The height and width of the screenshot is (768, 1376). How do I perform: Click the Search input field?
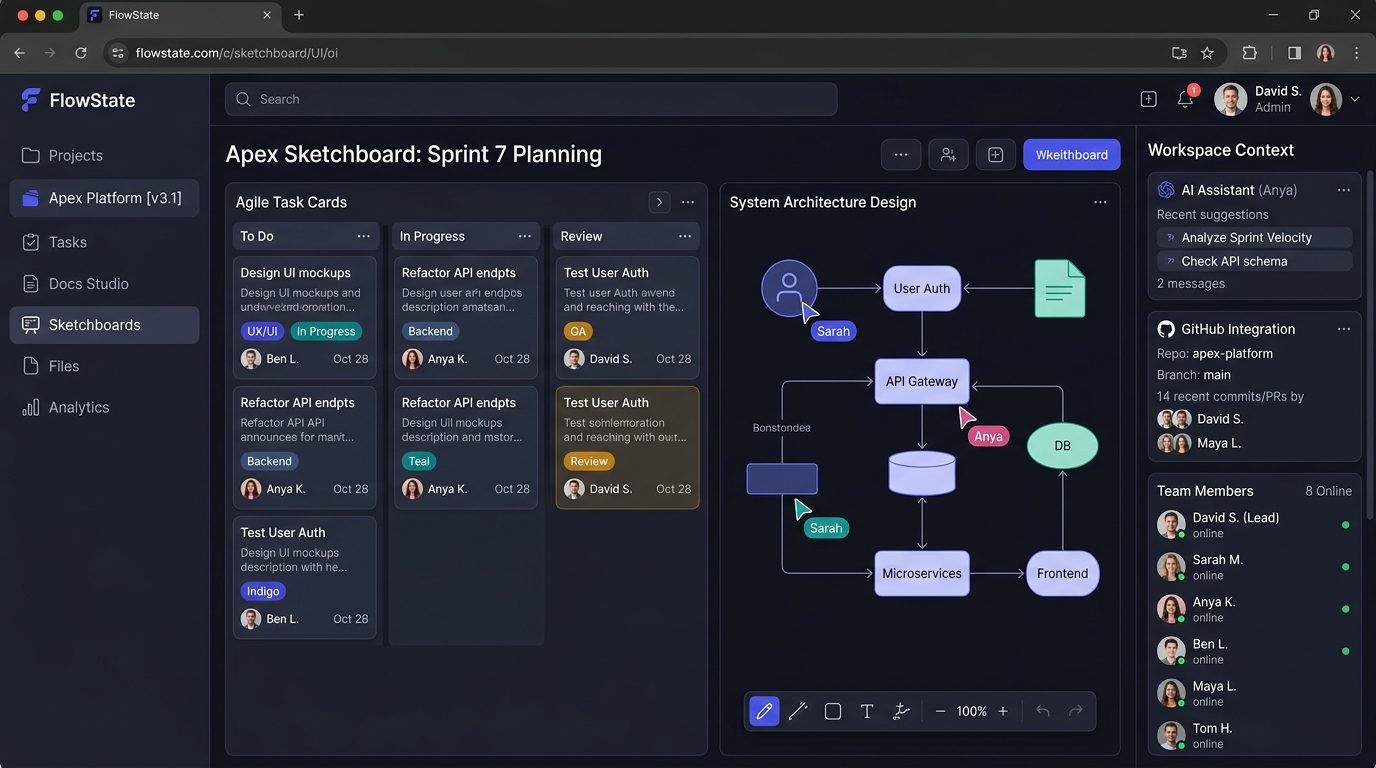coord(531,99)
